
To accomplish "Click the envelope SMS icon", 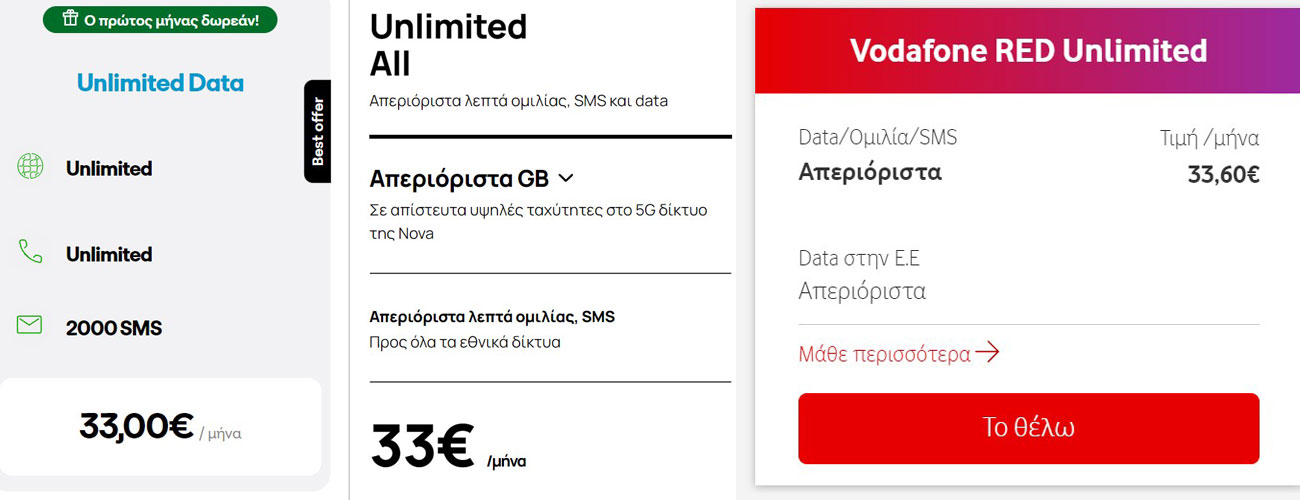I will tap(30, 325).
